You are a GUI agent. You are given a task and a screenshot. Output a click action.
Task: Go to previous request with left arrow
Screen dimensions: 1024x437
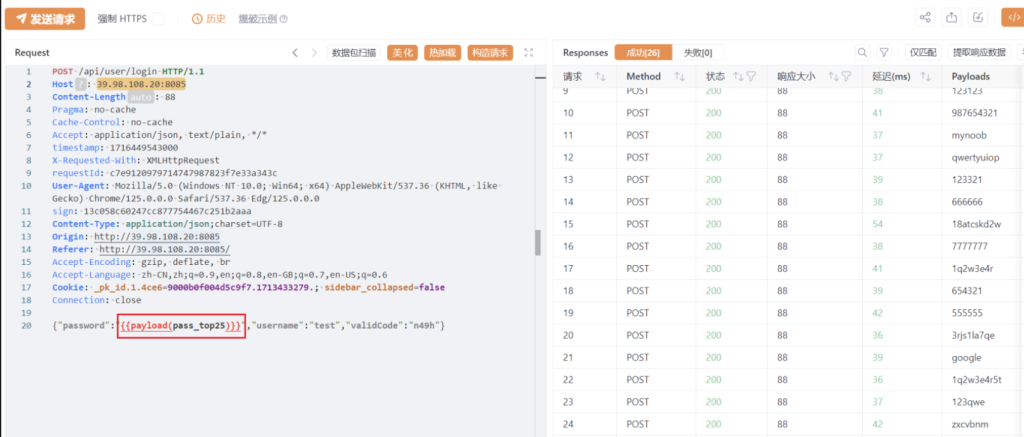(296, 52)
